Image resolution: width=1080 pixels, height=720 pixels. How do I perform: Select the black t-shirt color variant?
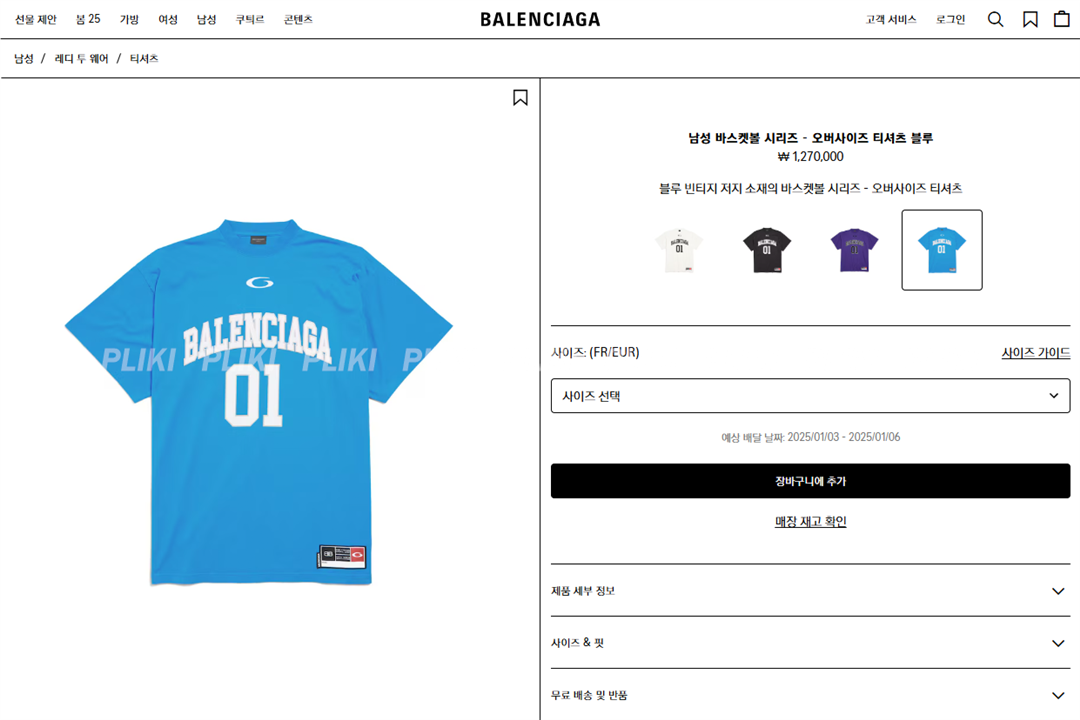767,250
